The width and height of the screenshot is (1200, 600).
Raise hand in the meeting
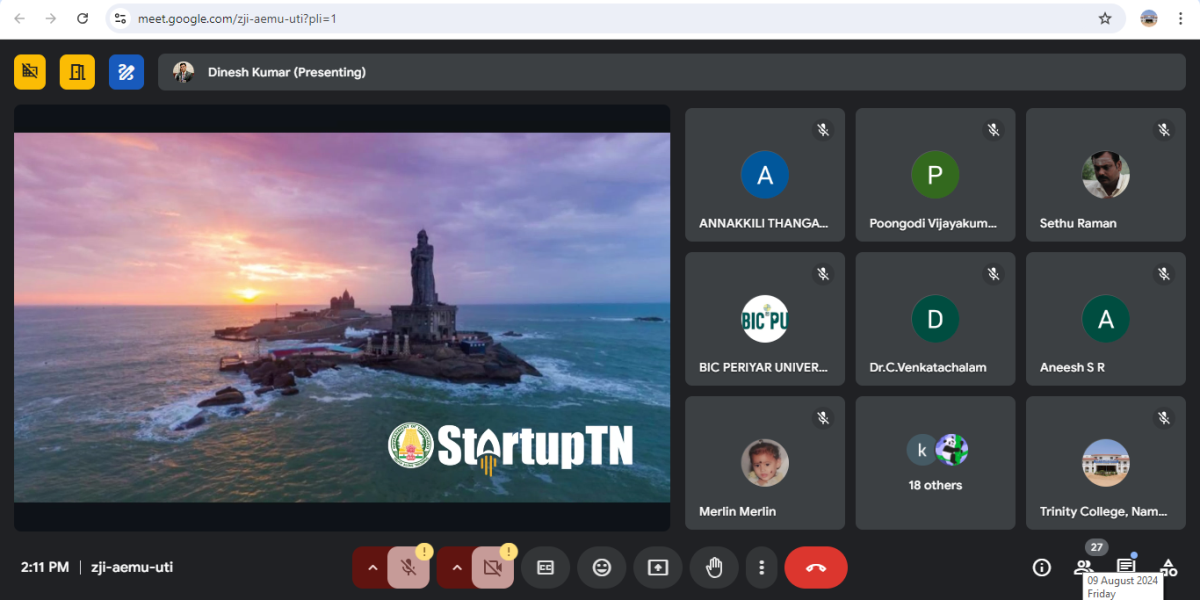[714, 567]
